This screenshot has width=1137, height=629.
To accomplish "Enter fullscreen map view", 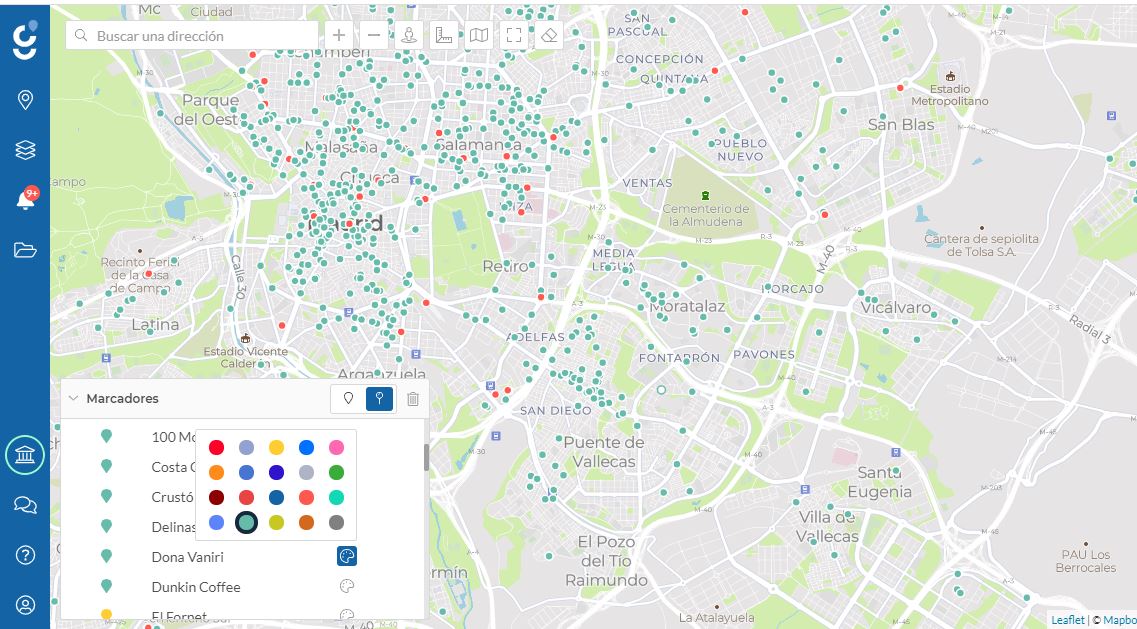I will coord(512,34).
